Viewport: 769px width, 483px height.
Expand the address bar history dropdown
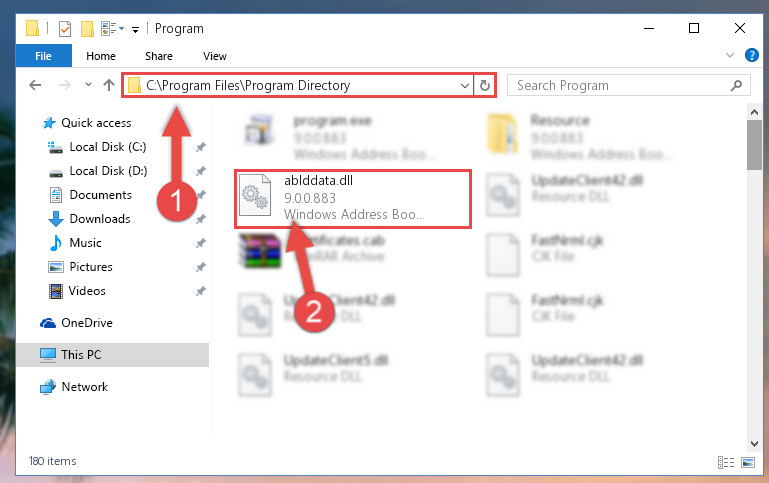464,86
